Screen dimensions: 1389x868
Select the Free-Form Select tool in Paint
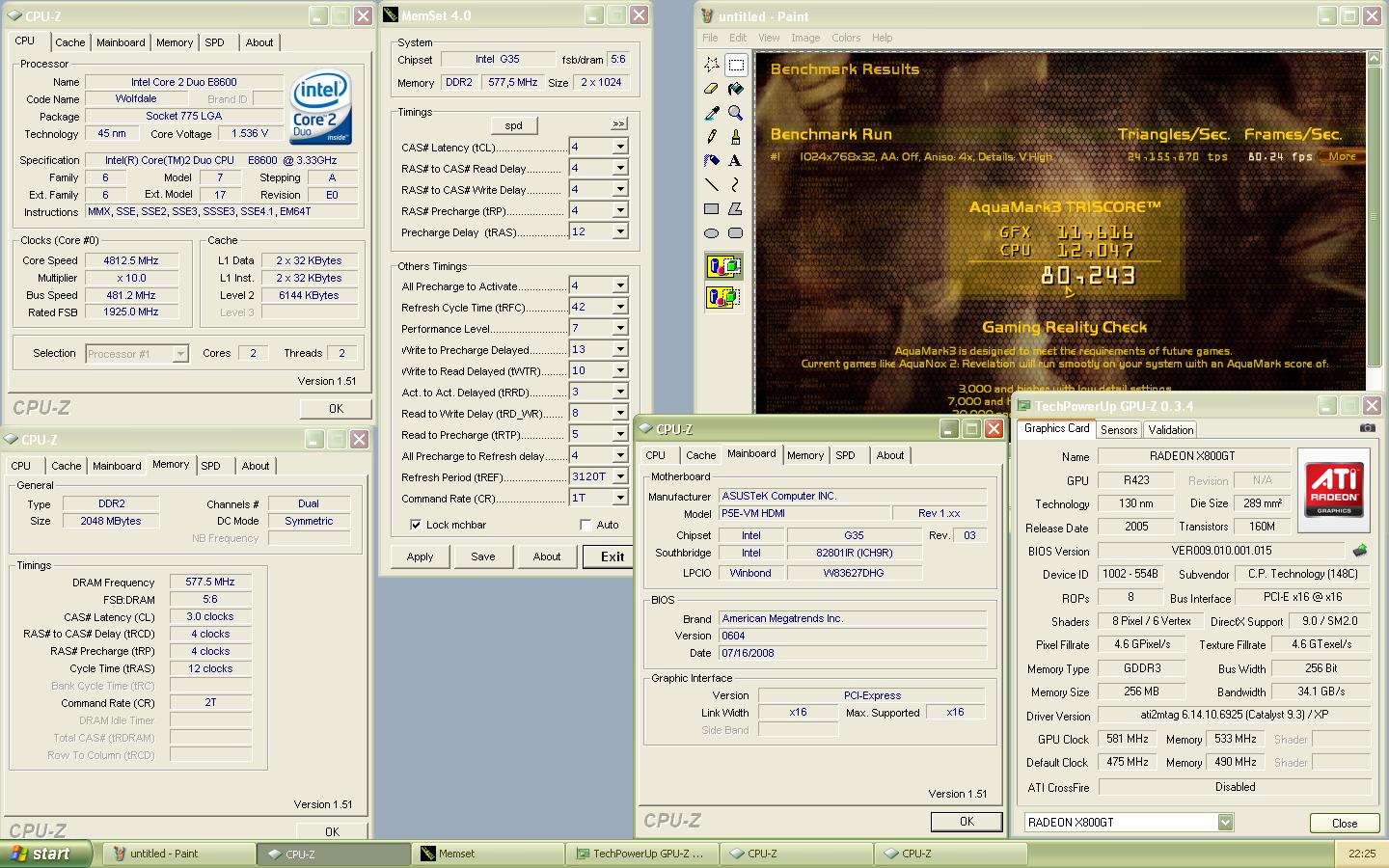click(712, 65)
